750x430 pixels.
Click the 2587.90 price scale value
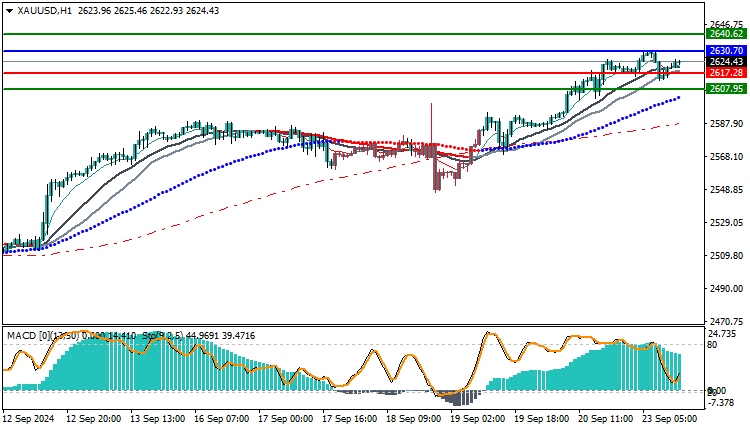point(727,124)
